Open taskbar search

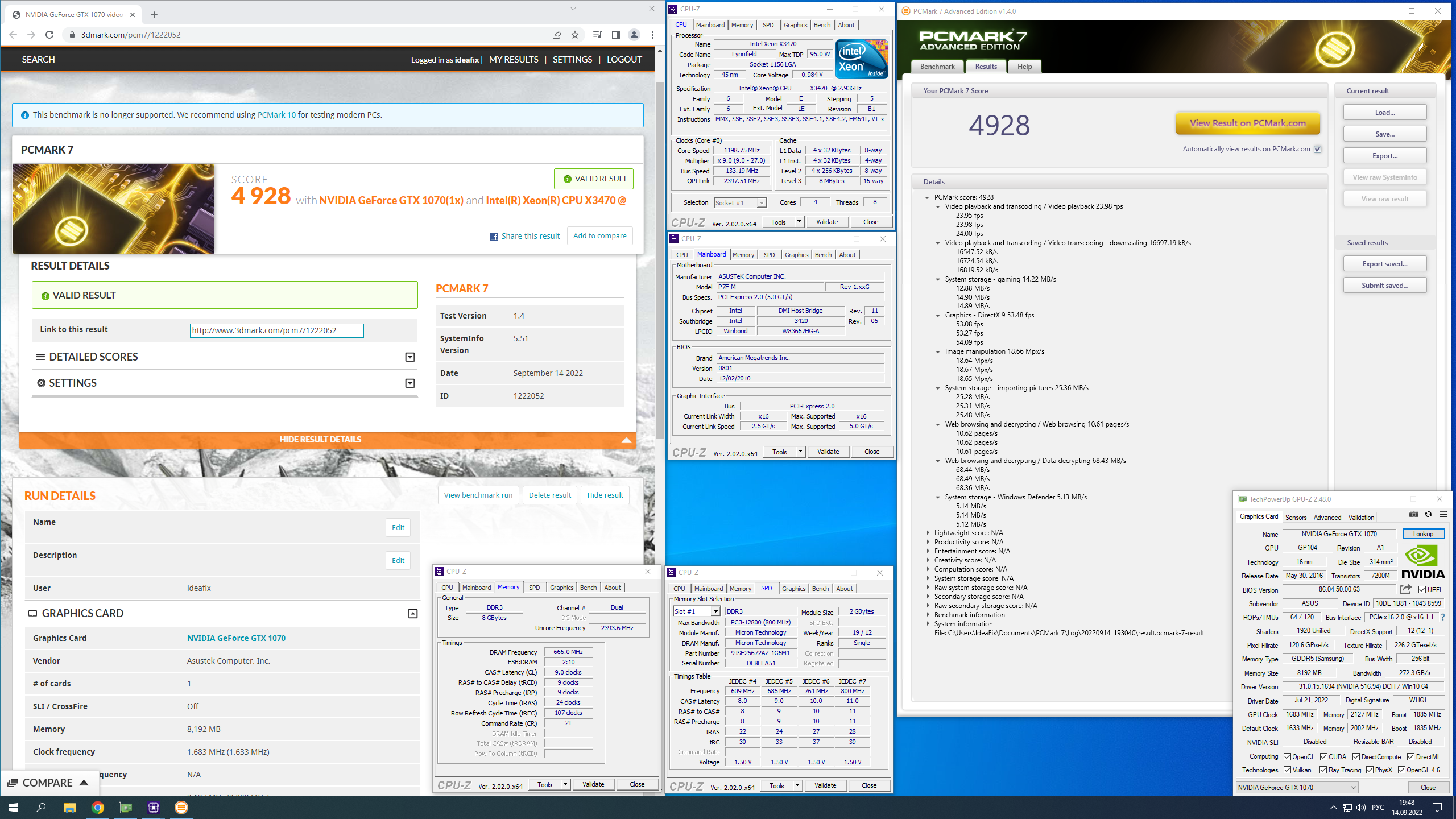point(41,808)
